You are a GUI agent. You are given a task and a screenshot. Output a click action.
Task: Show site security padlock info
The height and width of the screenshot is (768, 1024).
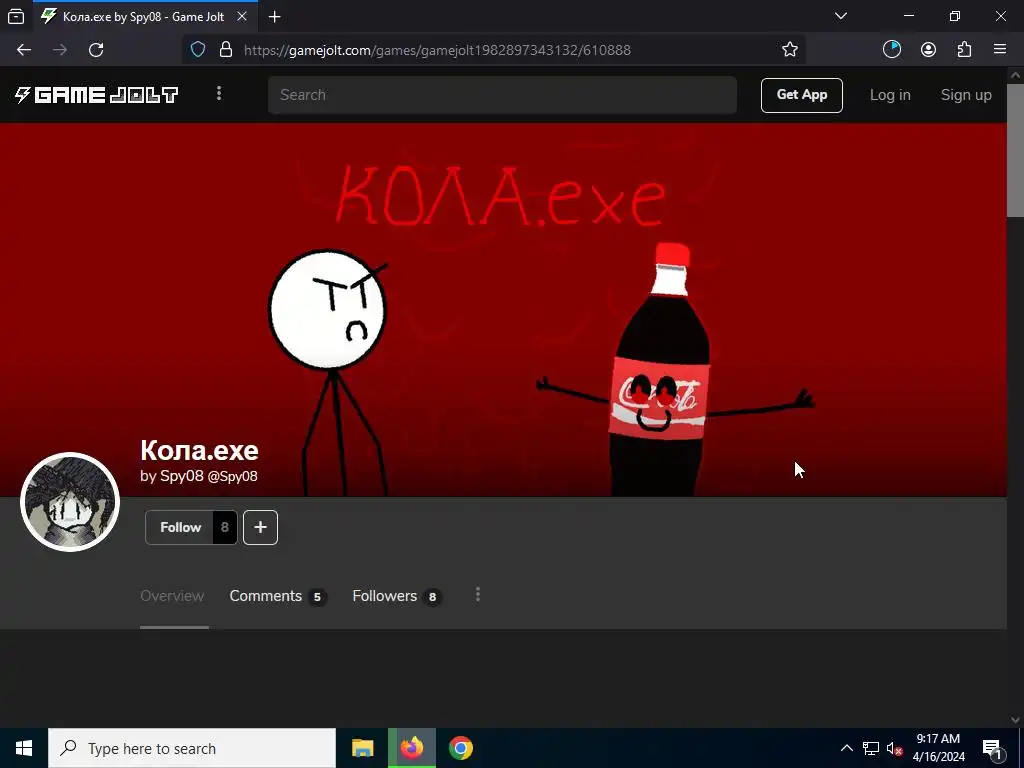point(226,50)
